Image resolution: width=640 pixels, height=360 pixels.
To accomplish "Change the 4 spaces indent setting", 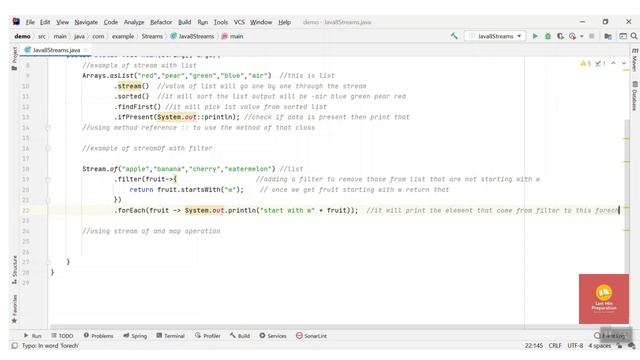I will (599, 346).
